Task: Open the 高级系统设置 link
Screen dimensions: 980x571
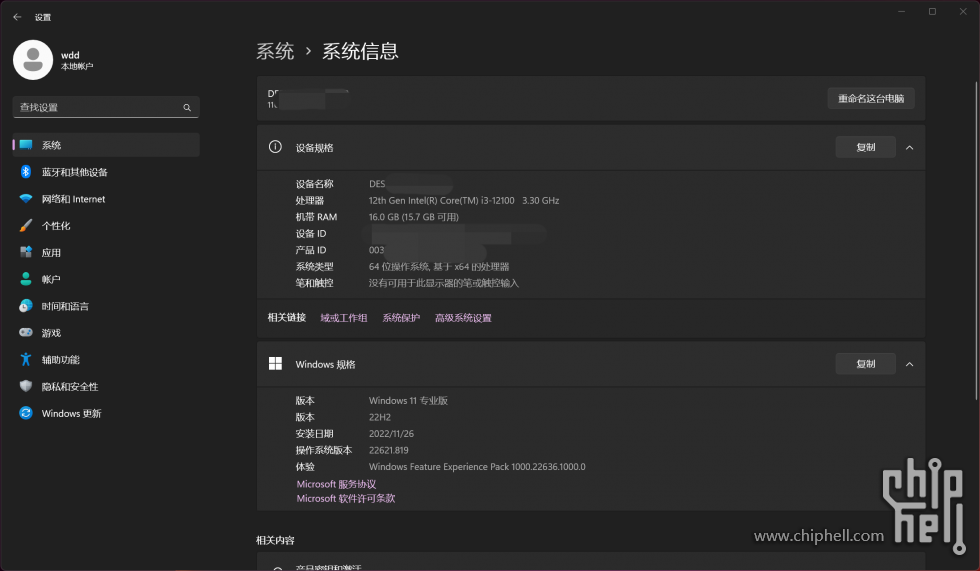Action: (x=463, y=318)
